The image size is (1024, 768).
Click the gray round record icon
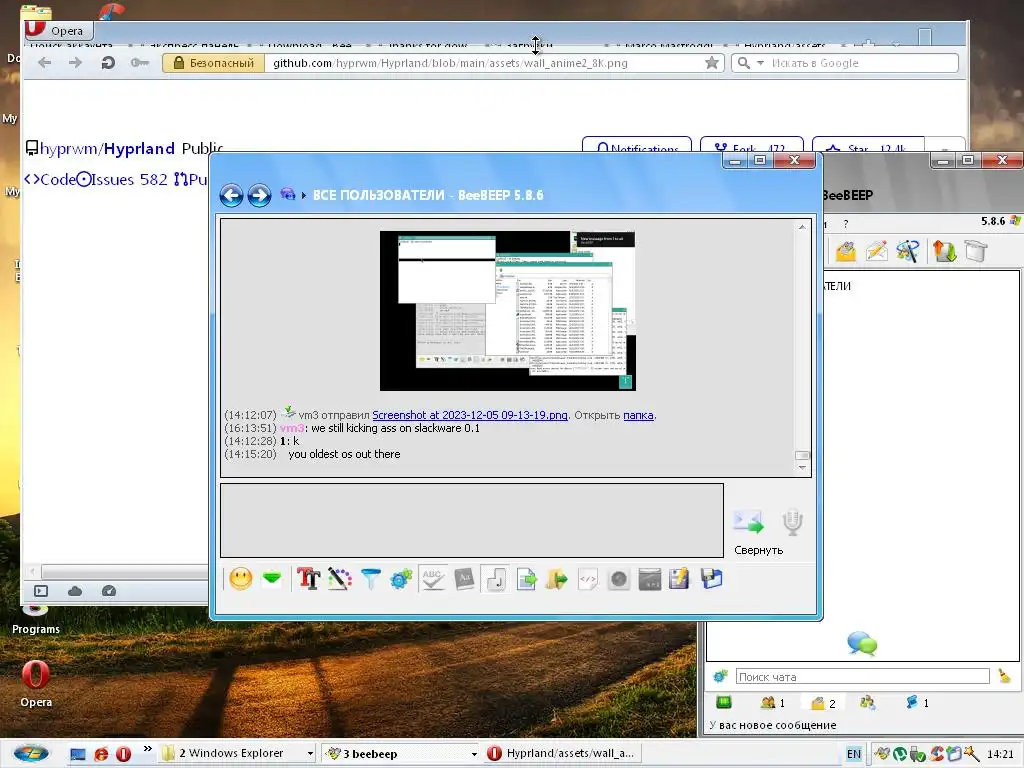(618, 579)
